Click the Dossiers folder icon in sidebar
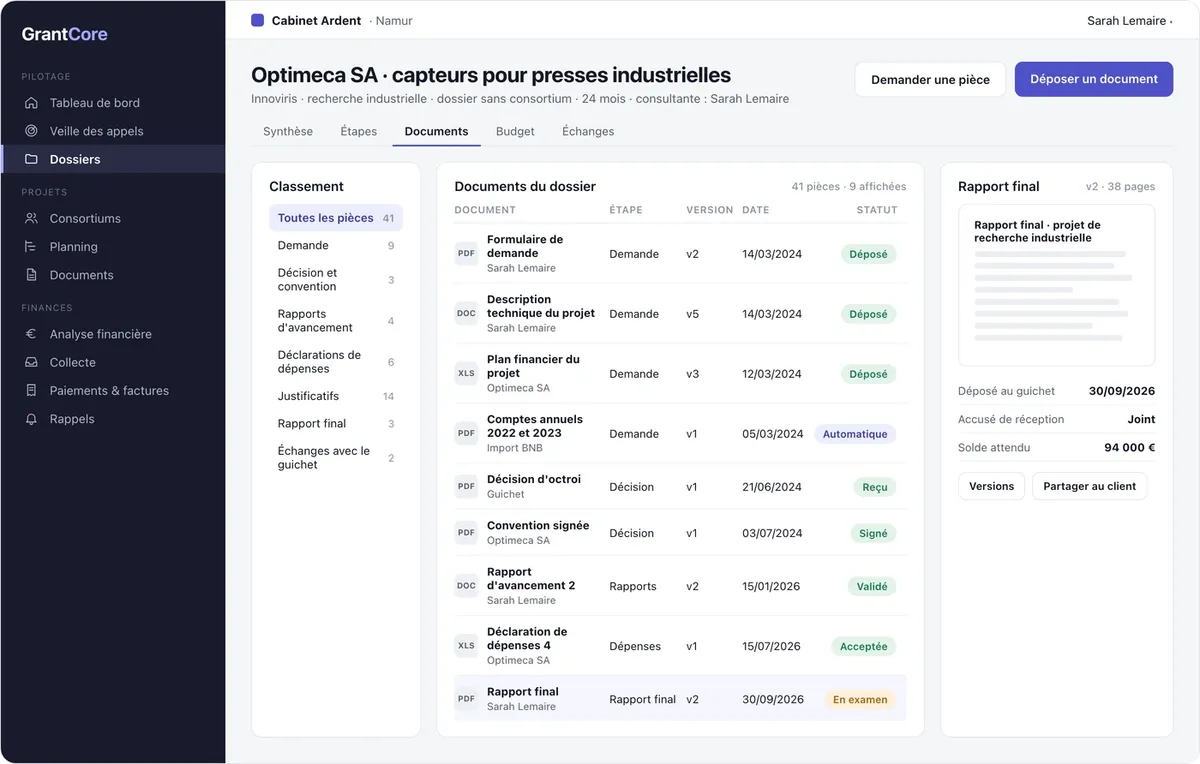Image resolution: width=1200 pixels, height=764 pixels. [31, 159]
